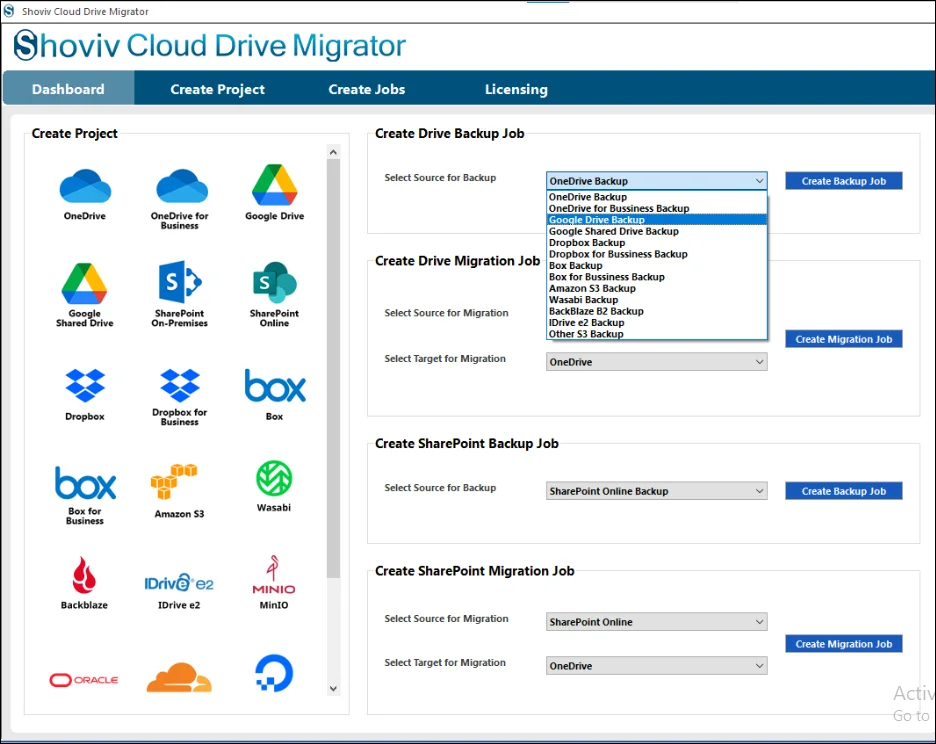
Task: Select Dropbox Backup from list
Action: pyautogui.click(x=657, y=242)
